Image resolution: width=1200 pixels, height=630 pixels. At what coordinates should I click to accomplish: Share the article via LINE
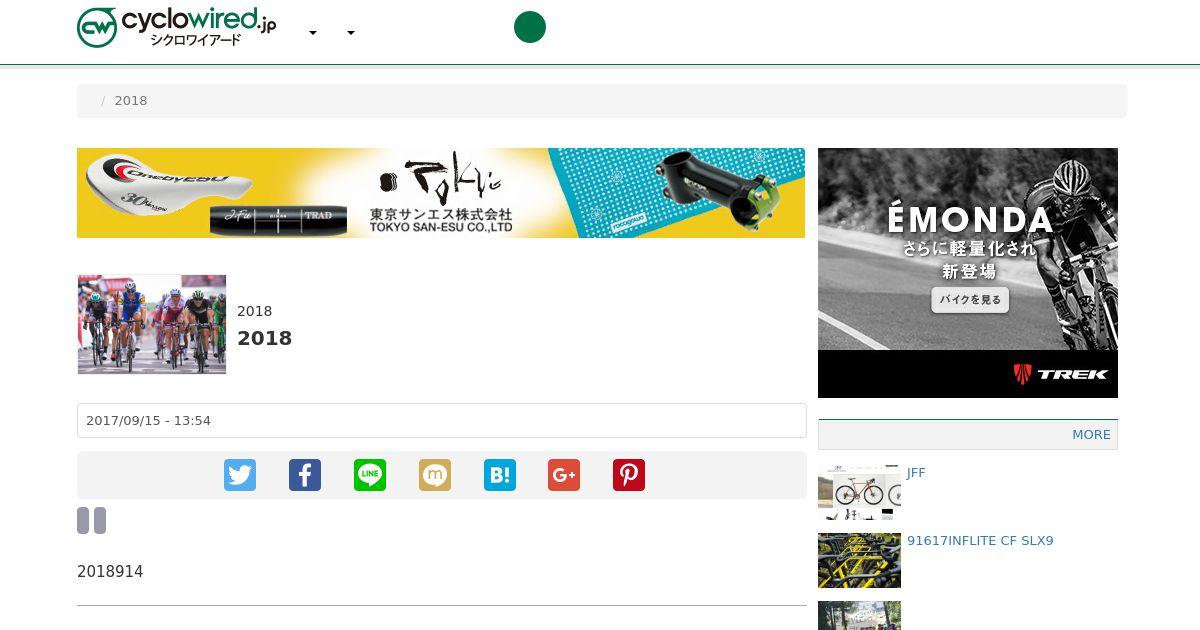[x=370, y=475]
